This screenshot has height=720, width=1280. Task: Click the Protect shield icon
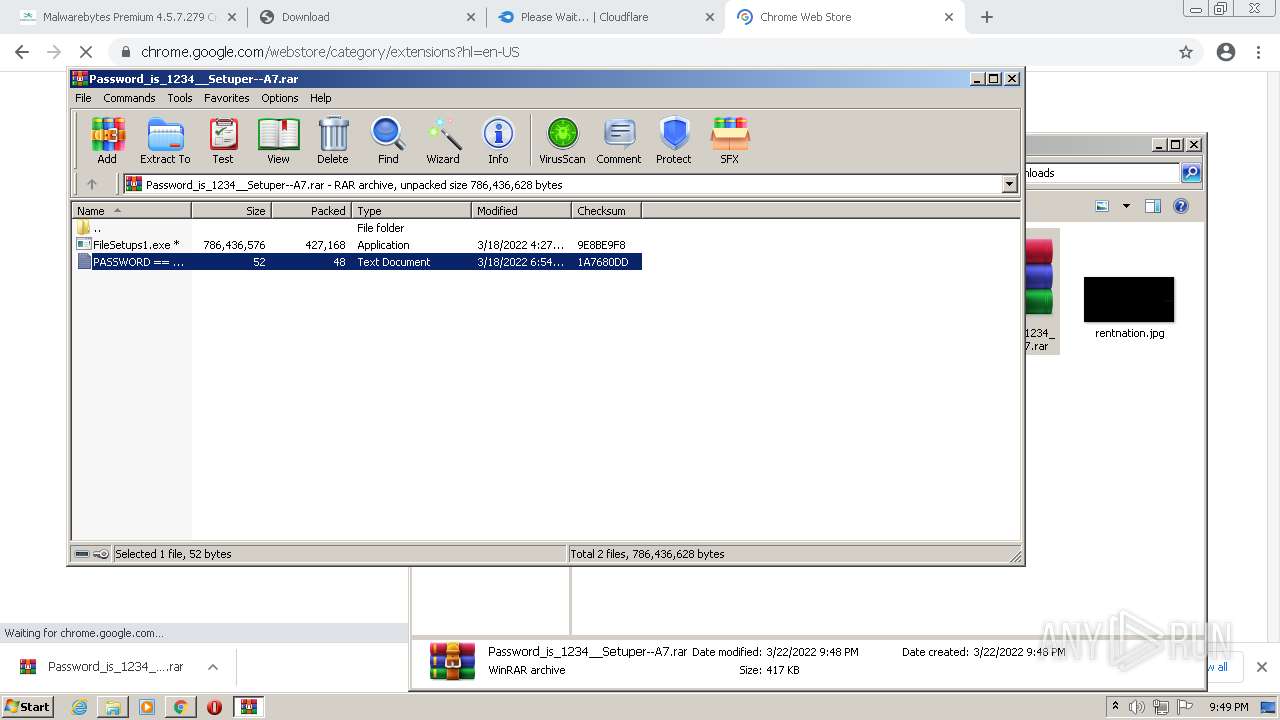(674, 141)
